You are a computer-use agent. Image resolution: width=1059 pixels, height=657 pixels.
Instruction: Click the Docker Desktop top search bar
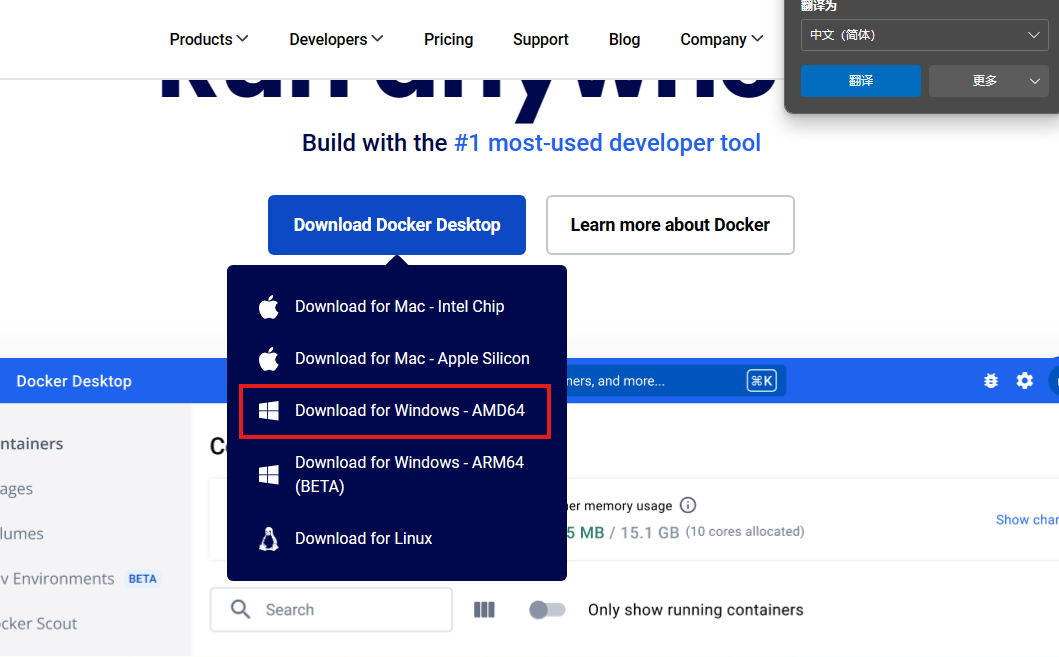click(675, 381)
